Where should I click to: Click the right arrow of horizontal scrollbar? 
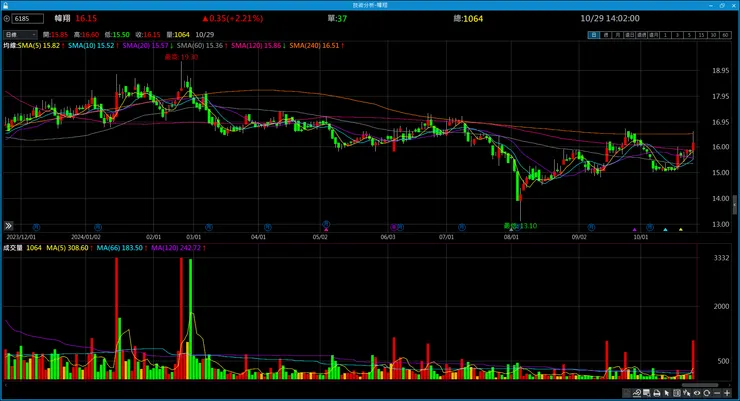729,385
